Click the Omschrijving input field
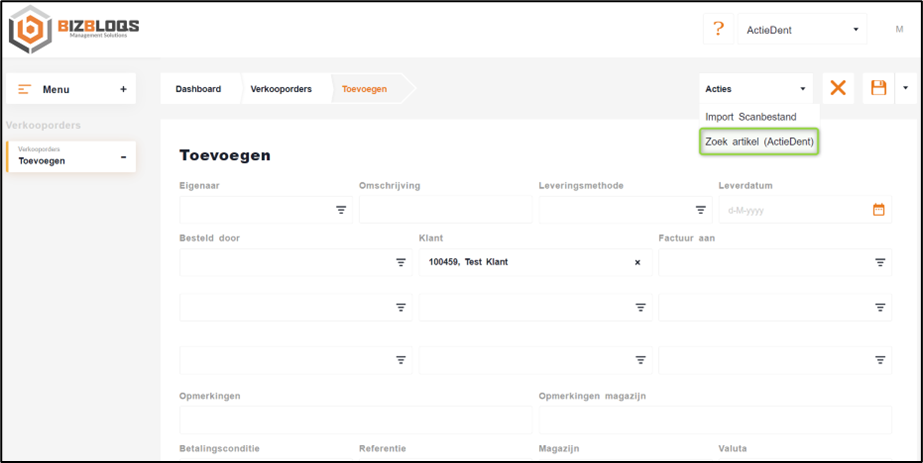 [x=445, y=210]
